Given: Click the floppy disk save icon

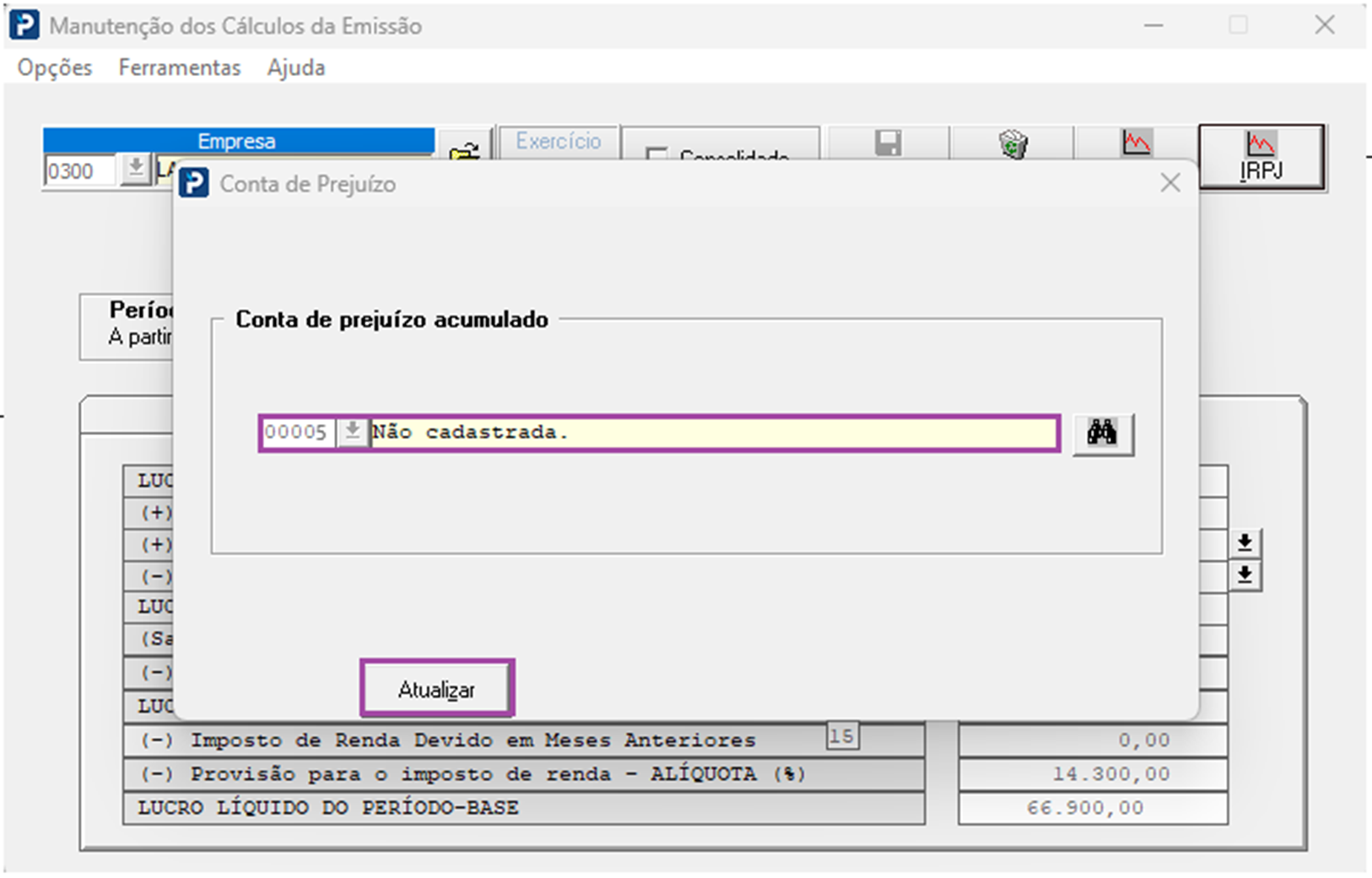Looking at the screenshot, I should click(x=888, y=143).
